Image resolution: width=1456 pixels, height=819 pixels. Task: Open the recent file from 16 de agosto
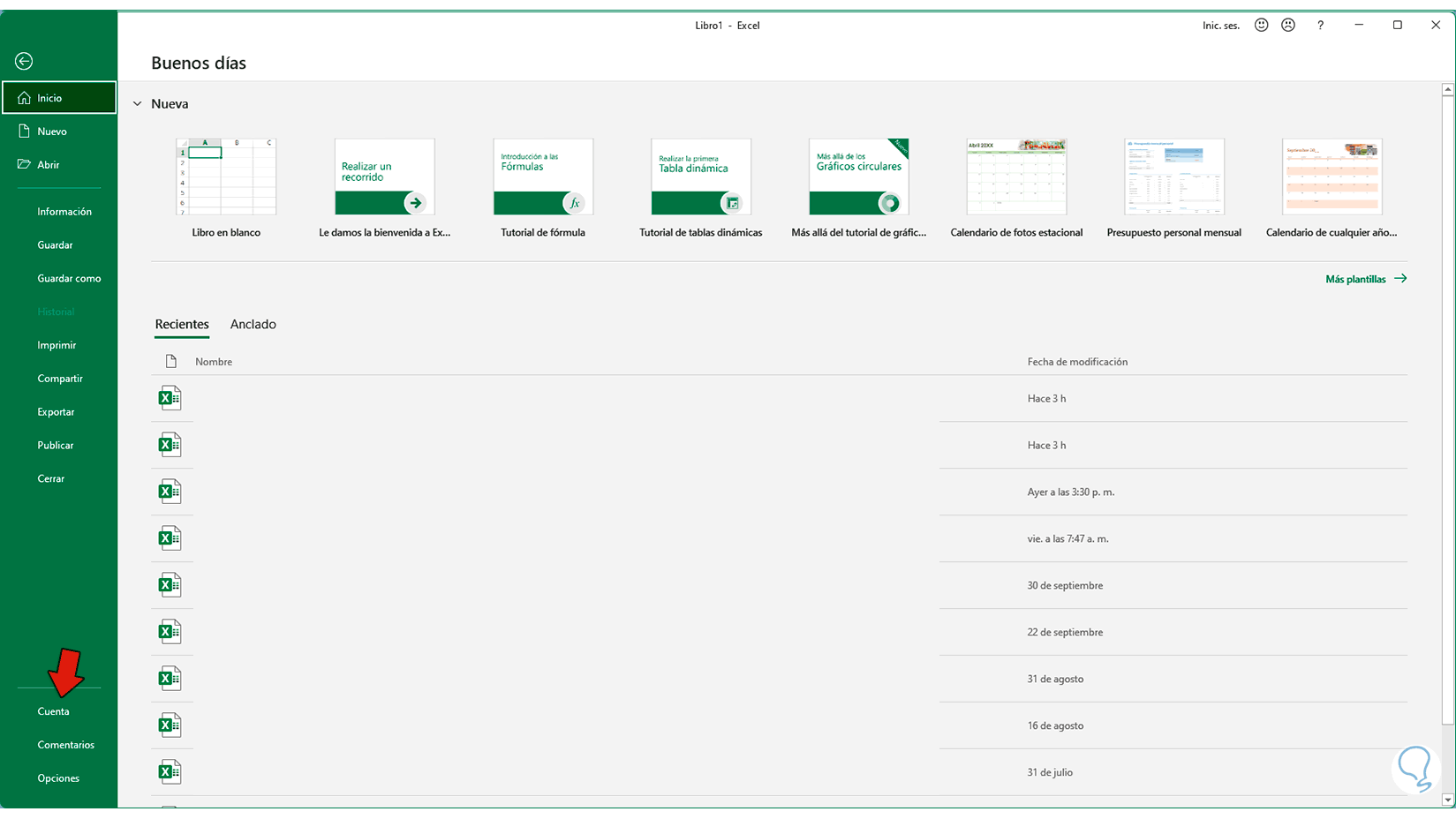779,725
